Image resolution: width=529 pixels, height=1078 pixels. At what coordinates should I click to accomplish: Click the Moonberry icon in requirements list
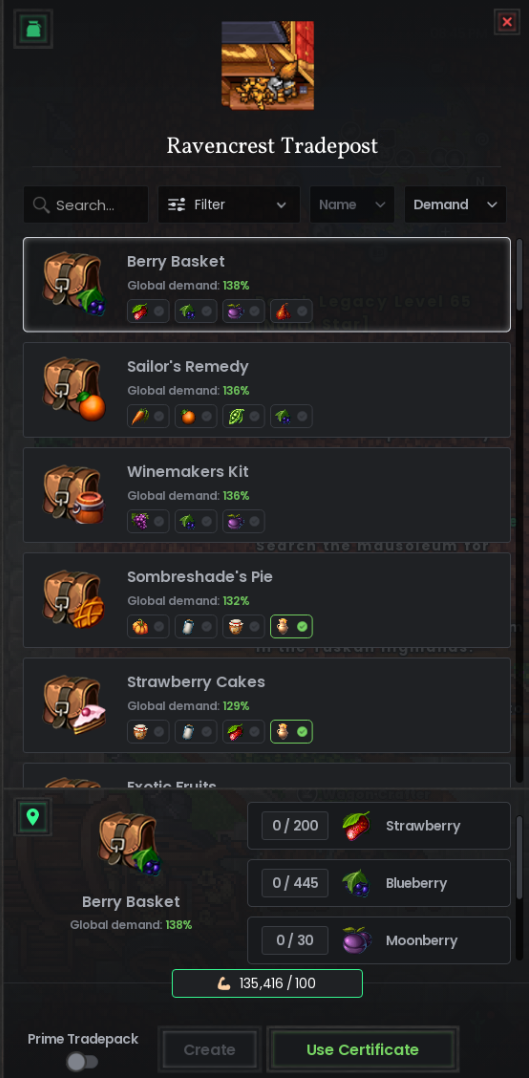click(356, 940)
